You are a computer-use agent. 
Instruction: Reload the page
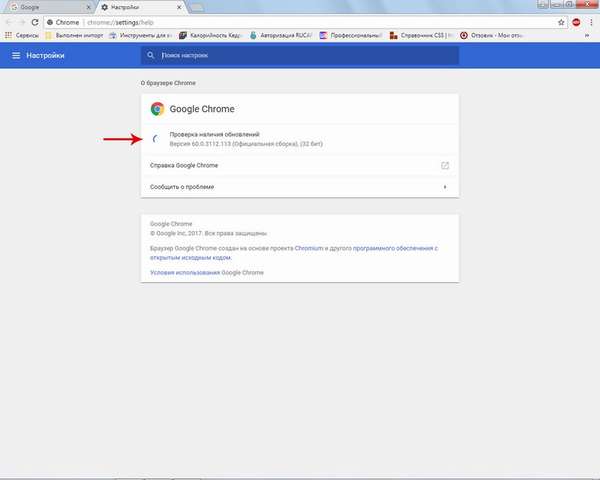pyautogui.click(x=35, y=22)
